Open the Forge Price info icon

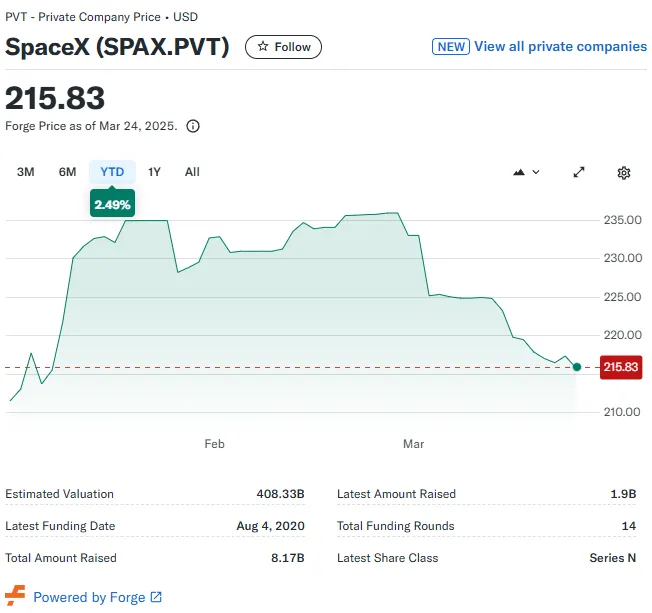(193, 126)
